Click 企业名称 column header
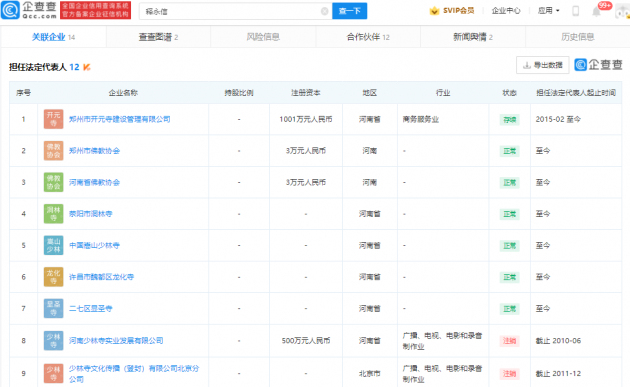The image size is (630, 387). click(123, 92)
